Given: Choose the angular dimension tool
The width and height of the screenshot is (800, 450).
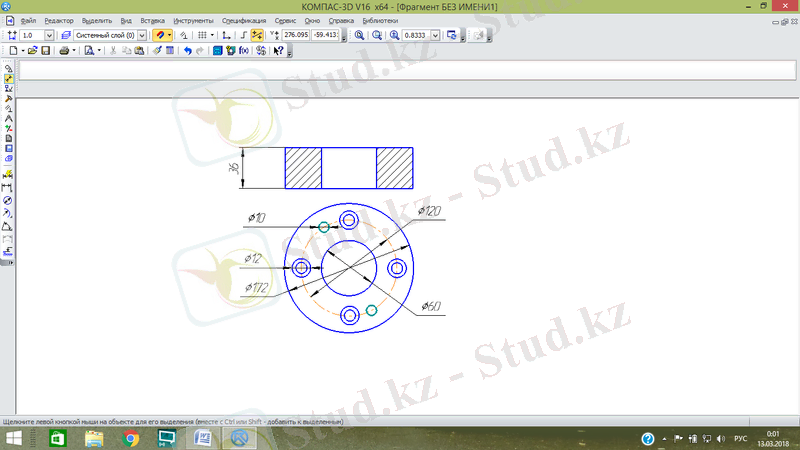Looking at the screenshot, I should point(8,226).
